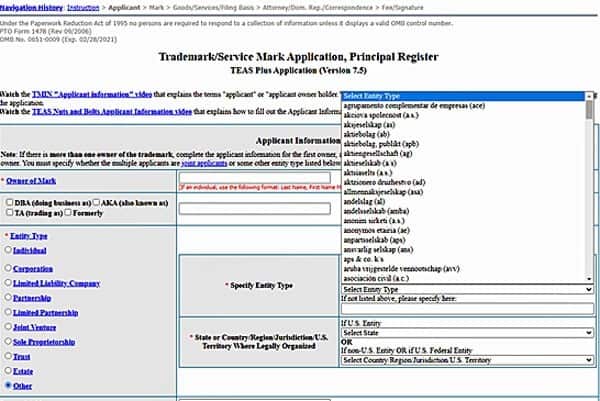Open TEAS Nuts and Bolts Applicant Information video
The height and width of the screenshot is (401, 600).
(112, 111)
